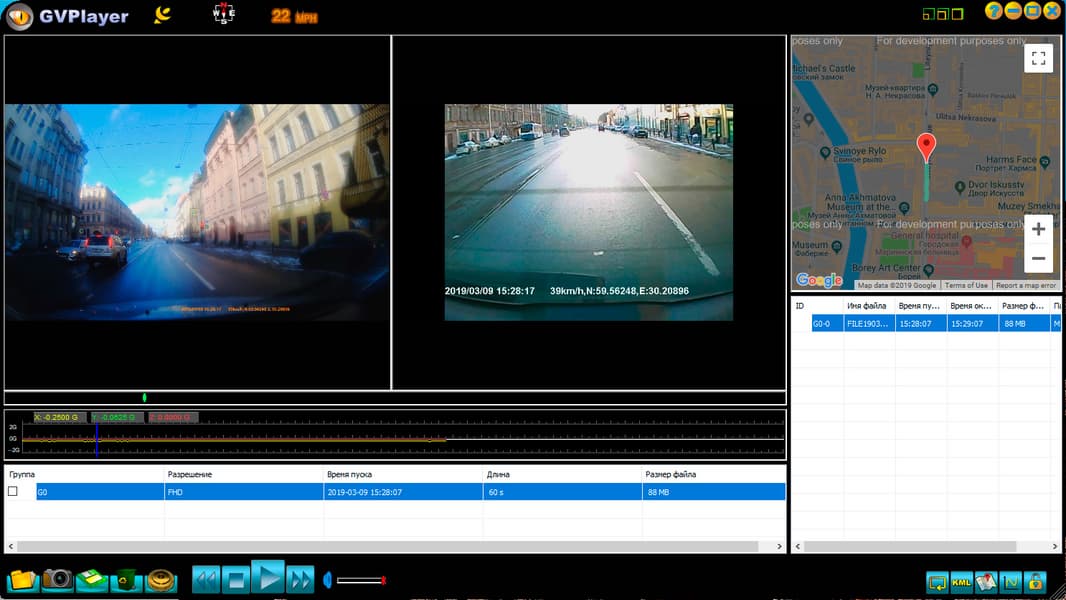The width and height of the screenshot is (1066, 600).
Task: Switch to the largest video layout square
Action: pyautogui.click(x=957, y=14)
